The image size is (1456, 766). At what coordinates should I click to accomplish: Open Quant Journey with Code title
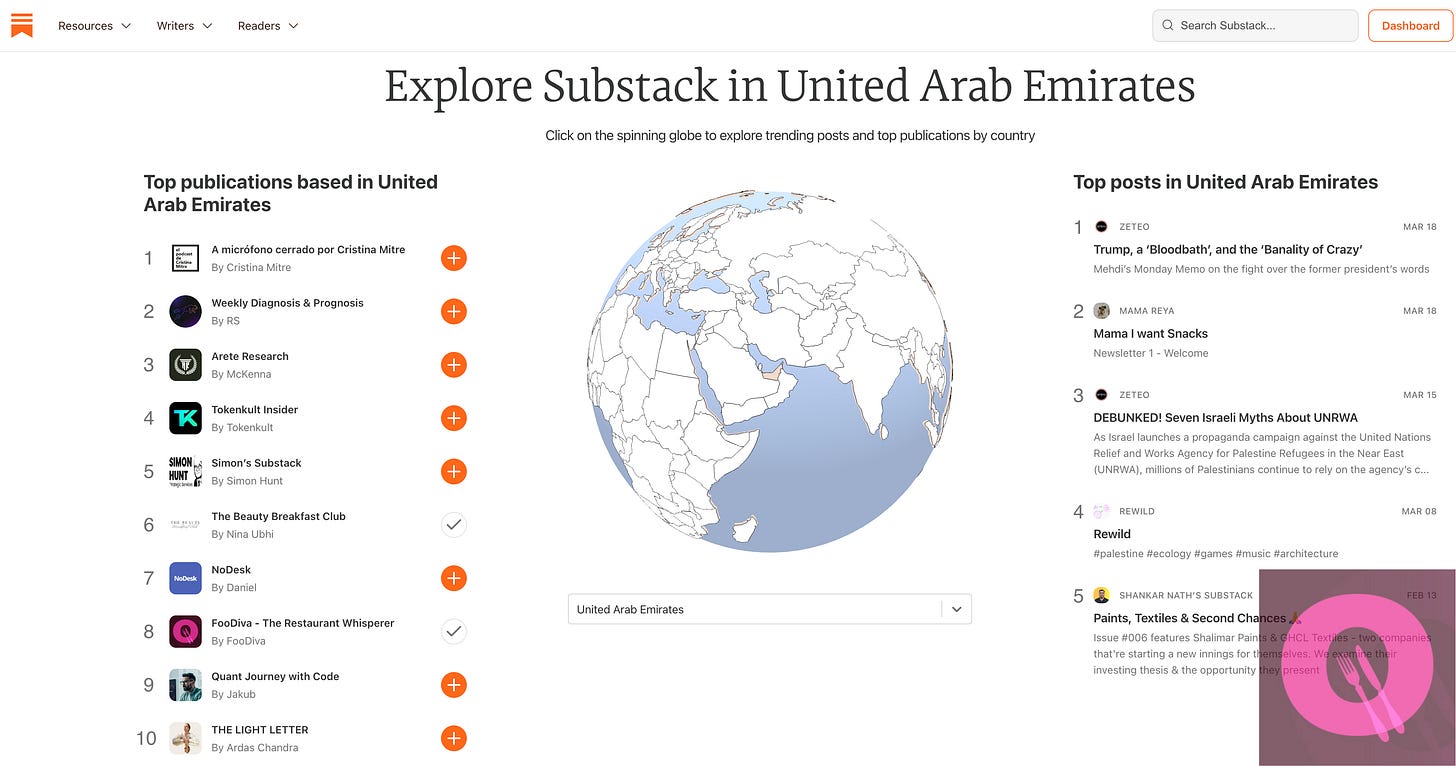(275, 676)
